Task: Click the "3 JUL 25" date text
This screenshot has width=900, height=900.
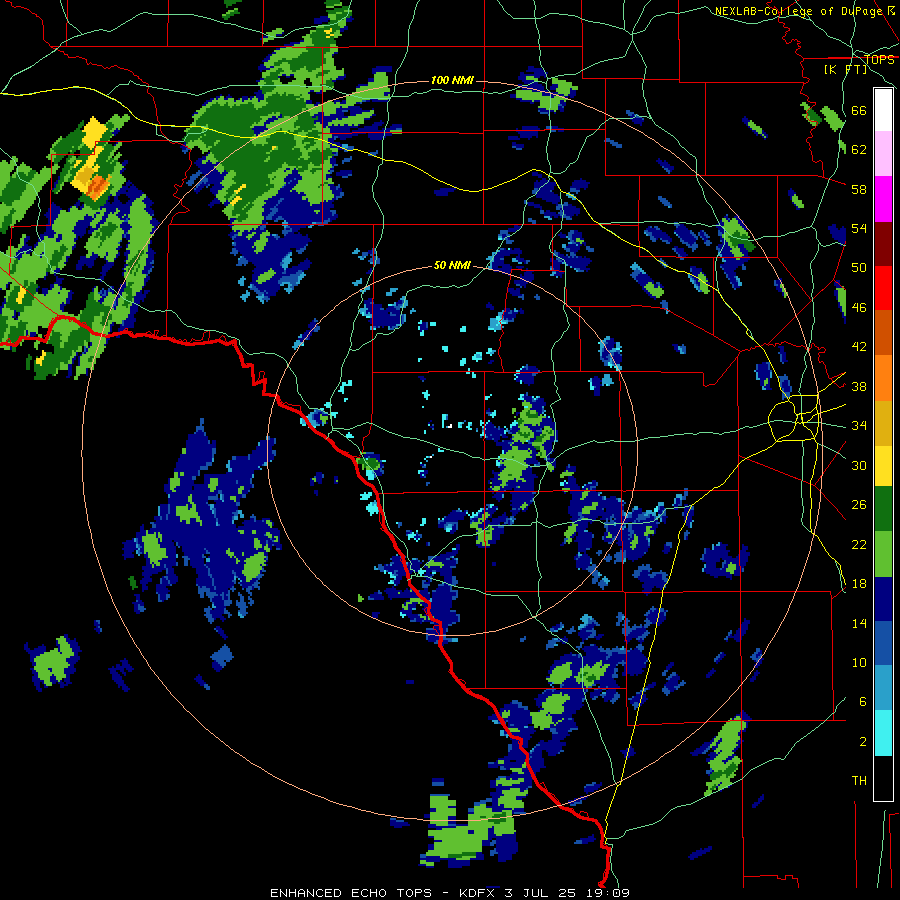Action: [542, 893]
